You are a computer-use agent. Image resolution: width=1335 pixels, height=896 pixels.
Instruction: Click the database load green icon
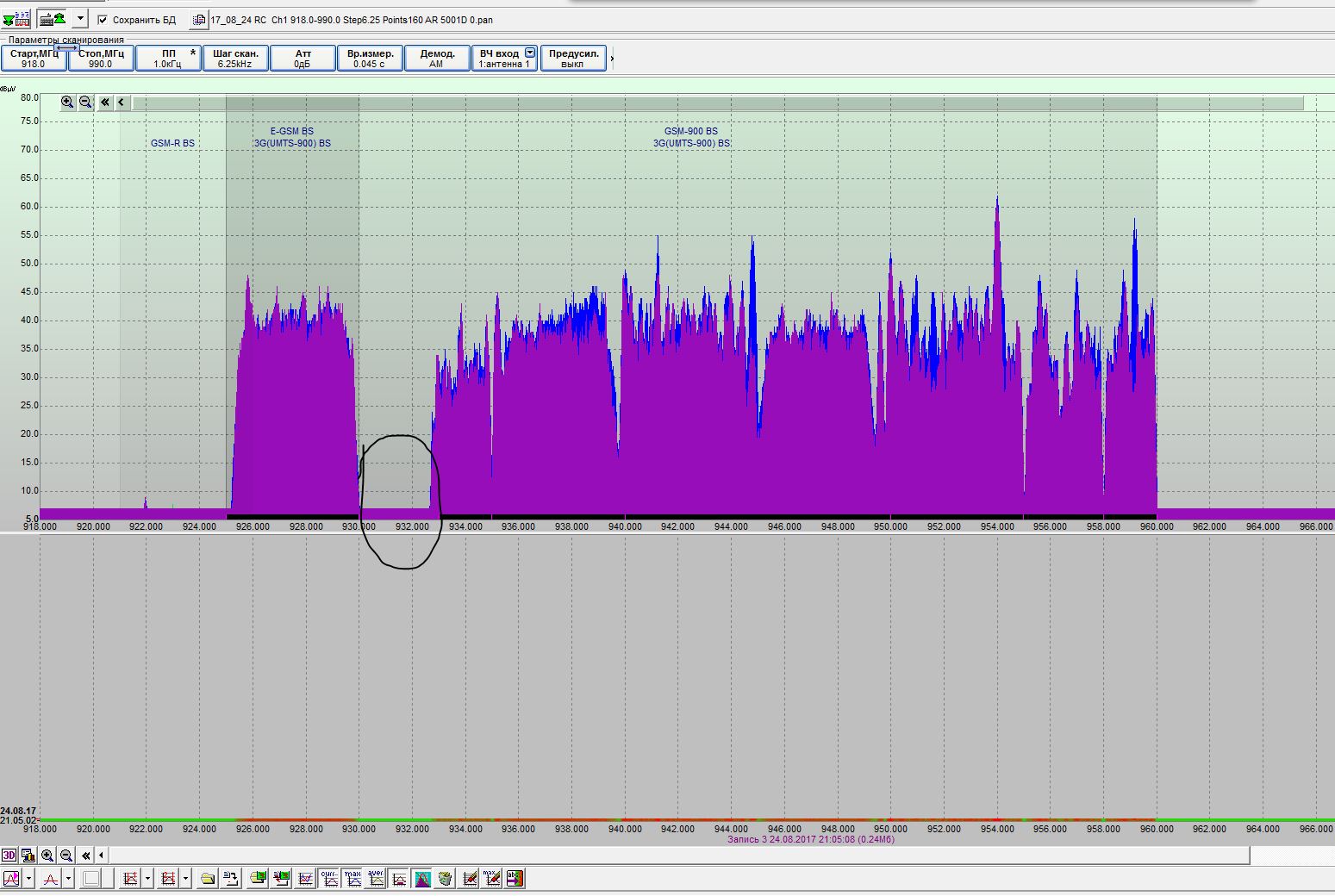point(259,879)
